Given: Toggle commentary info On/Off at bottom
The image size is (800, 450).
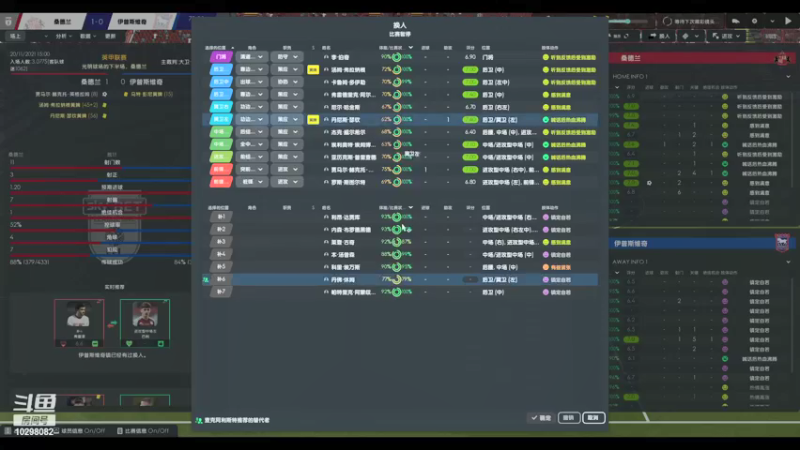Looking at the screenshot, I should pyautogui.click(x=80, y=431).
